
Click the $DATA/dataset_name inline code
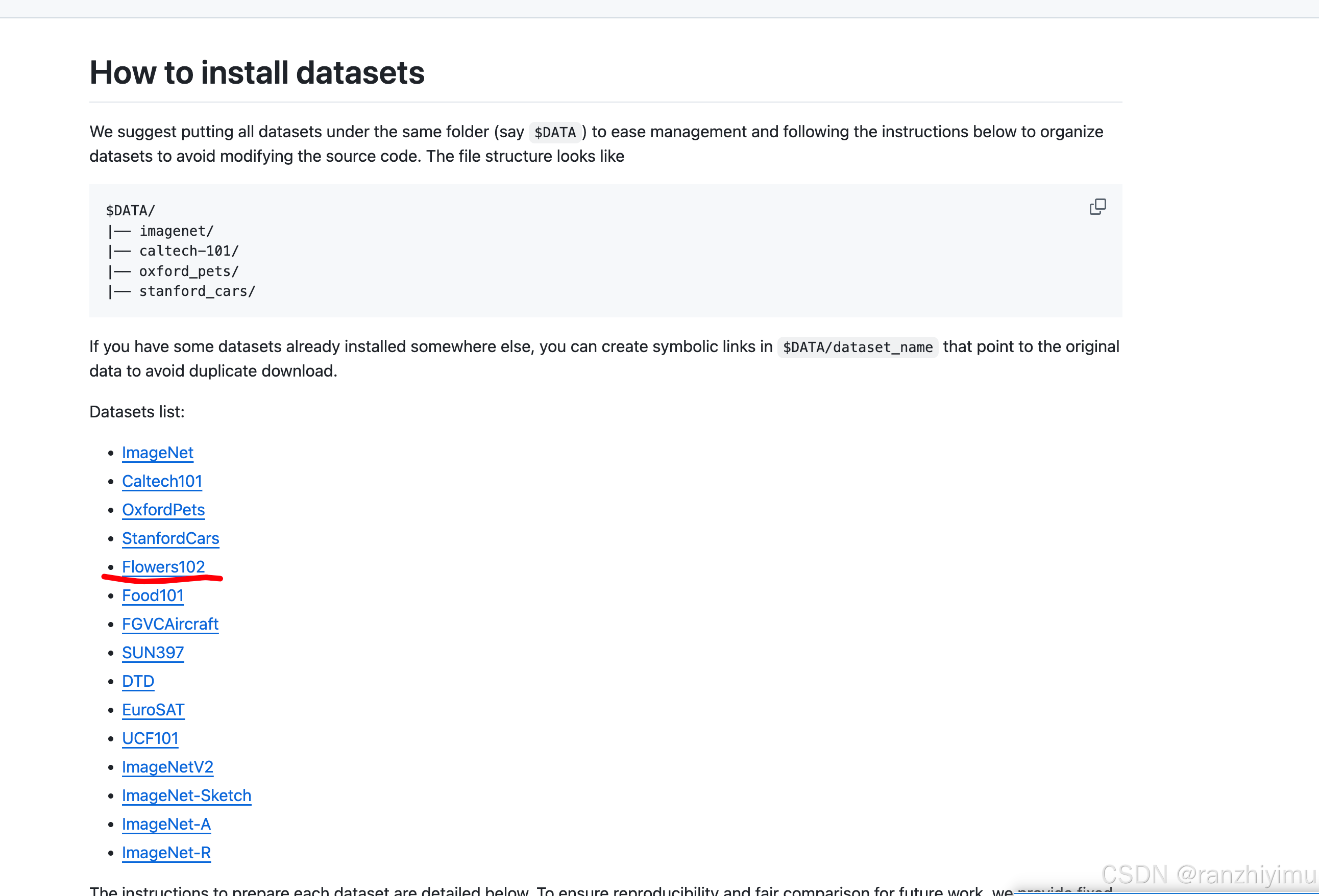pyautogui.click(x=857, y=347)
